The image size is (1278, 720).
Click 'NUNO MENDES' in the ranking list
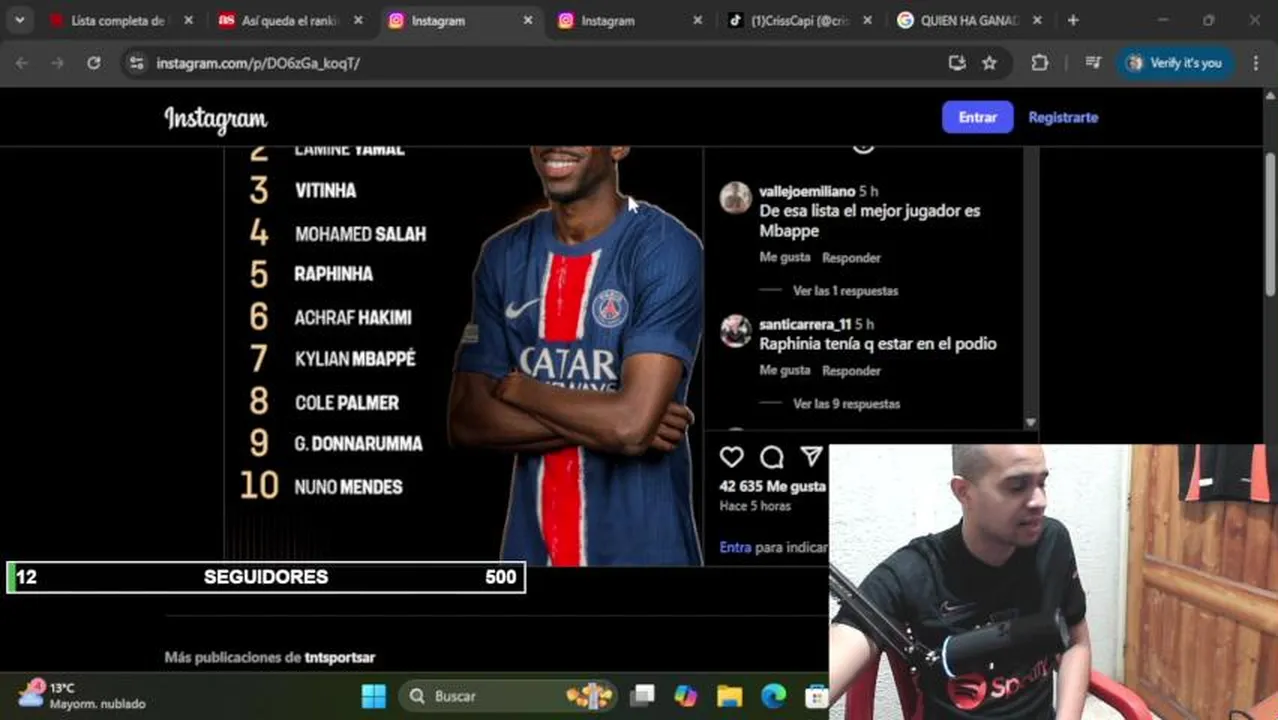348,487
